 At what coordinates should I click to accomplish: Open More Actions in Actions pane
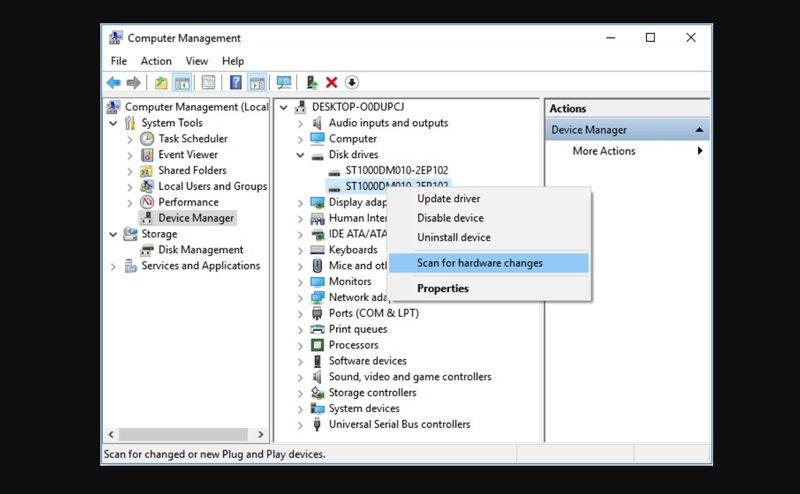tap(604, 151)
